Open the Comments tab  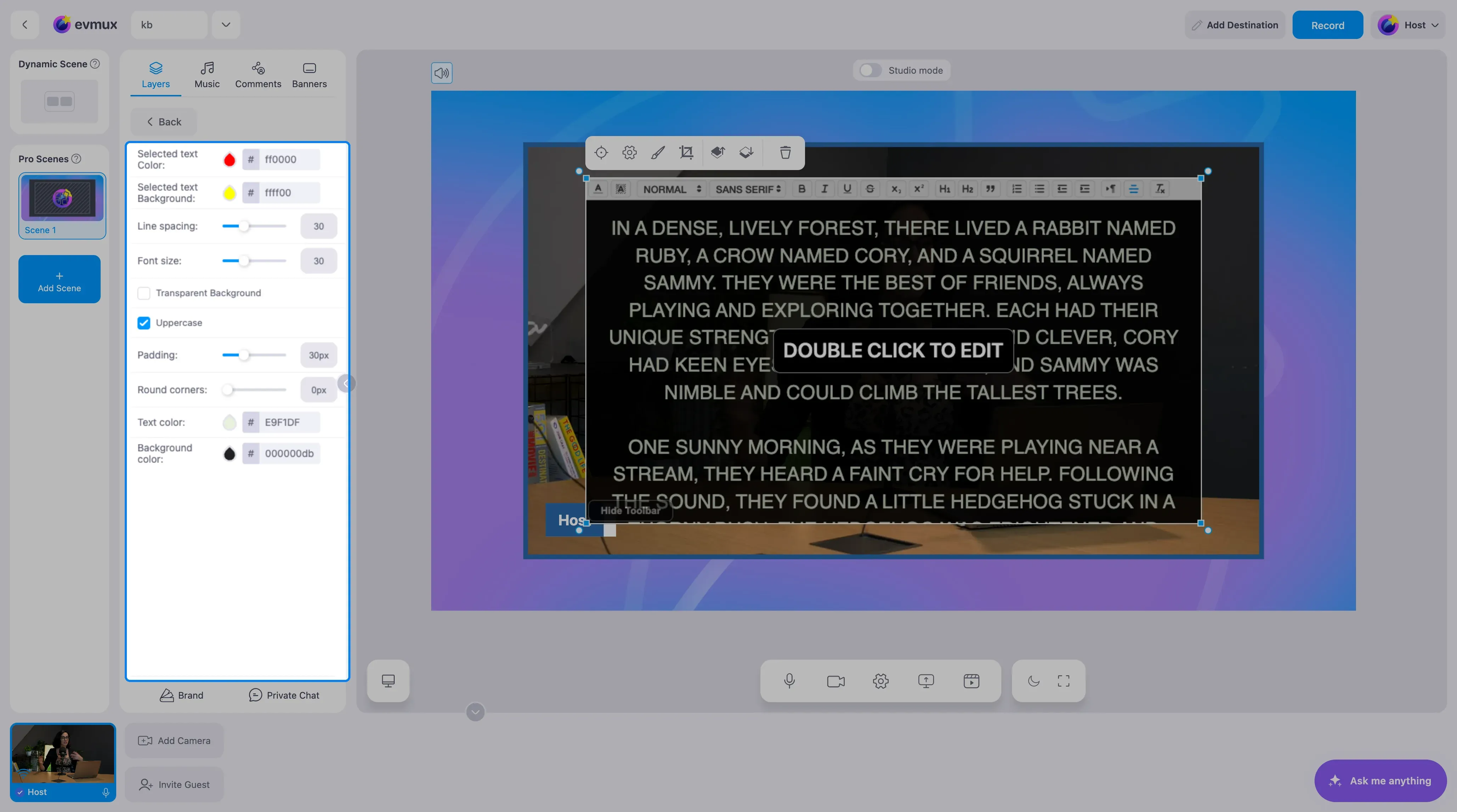click(x=258, y=75)
